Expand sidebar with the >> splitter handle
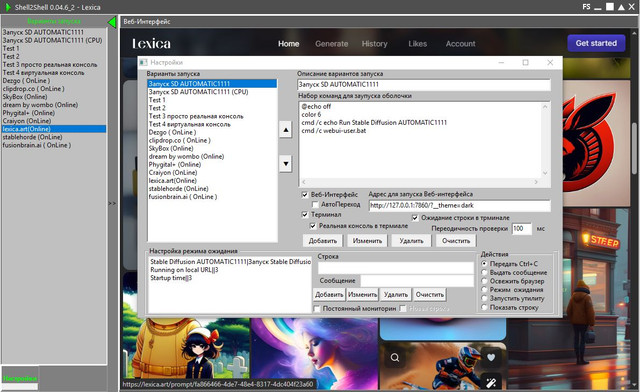Viewport: 640px width, 392px height. point(112,203)
